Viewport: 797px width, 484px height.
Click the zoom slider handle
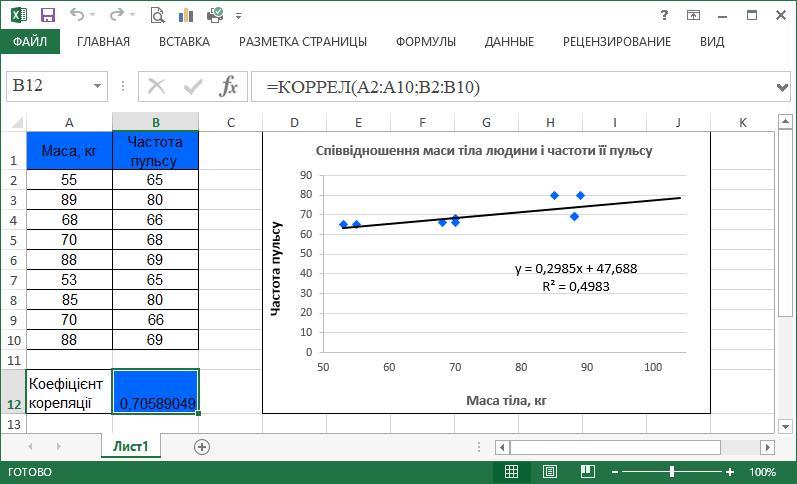click(x=672, y=472)
